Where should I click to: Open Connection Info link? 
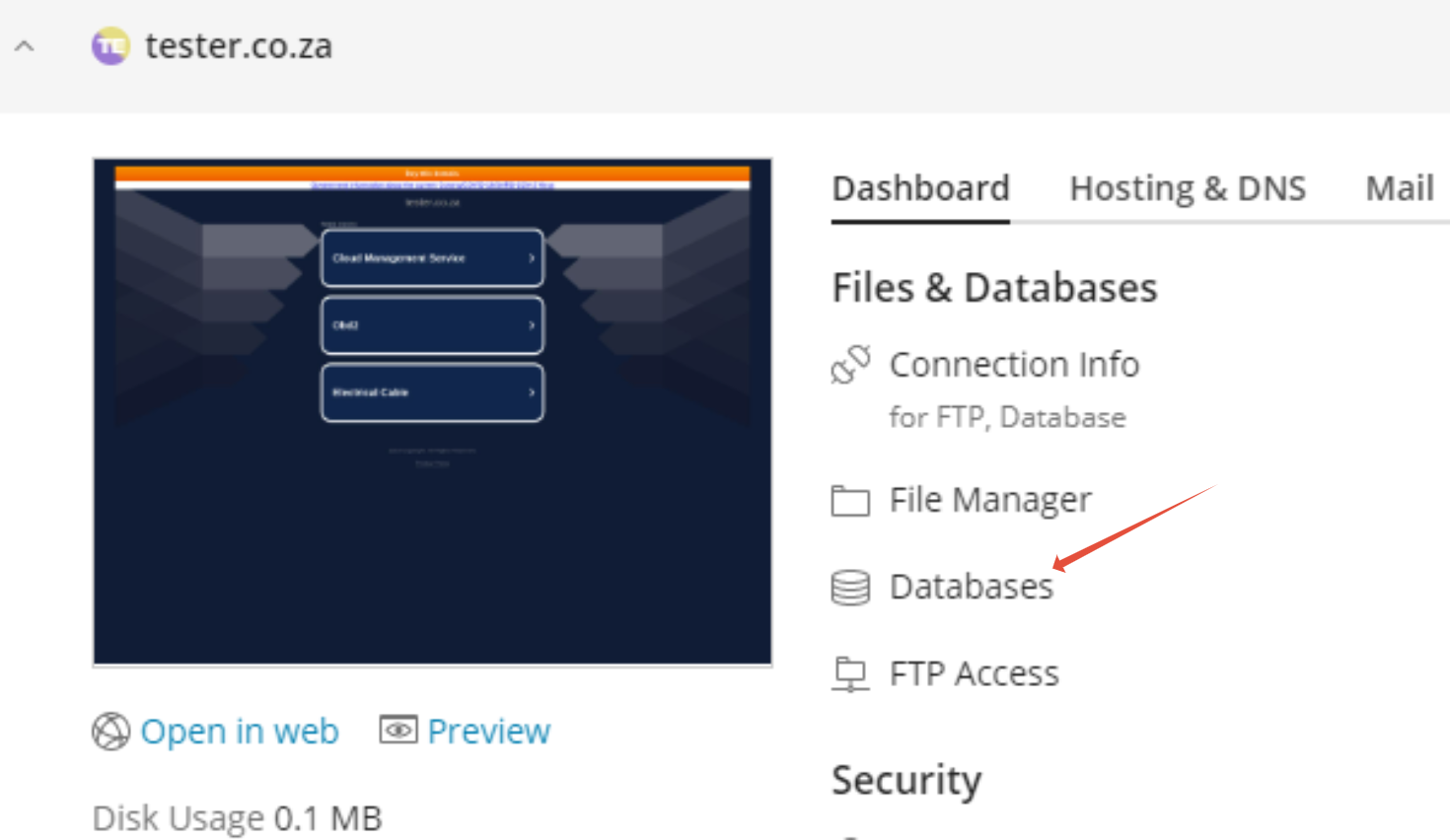pos(1014,365)
